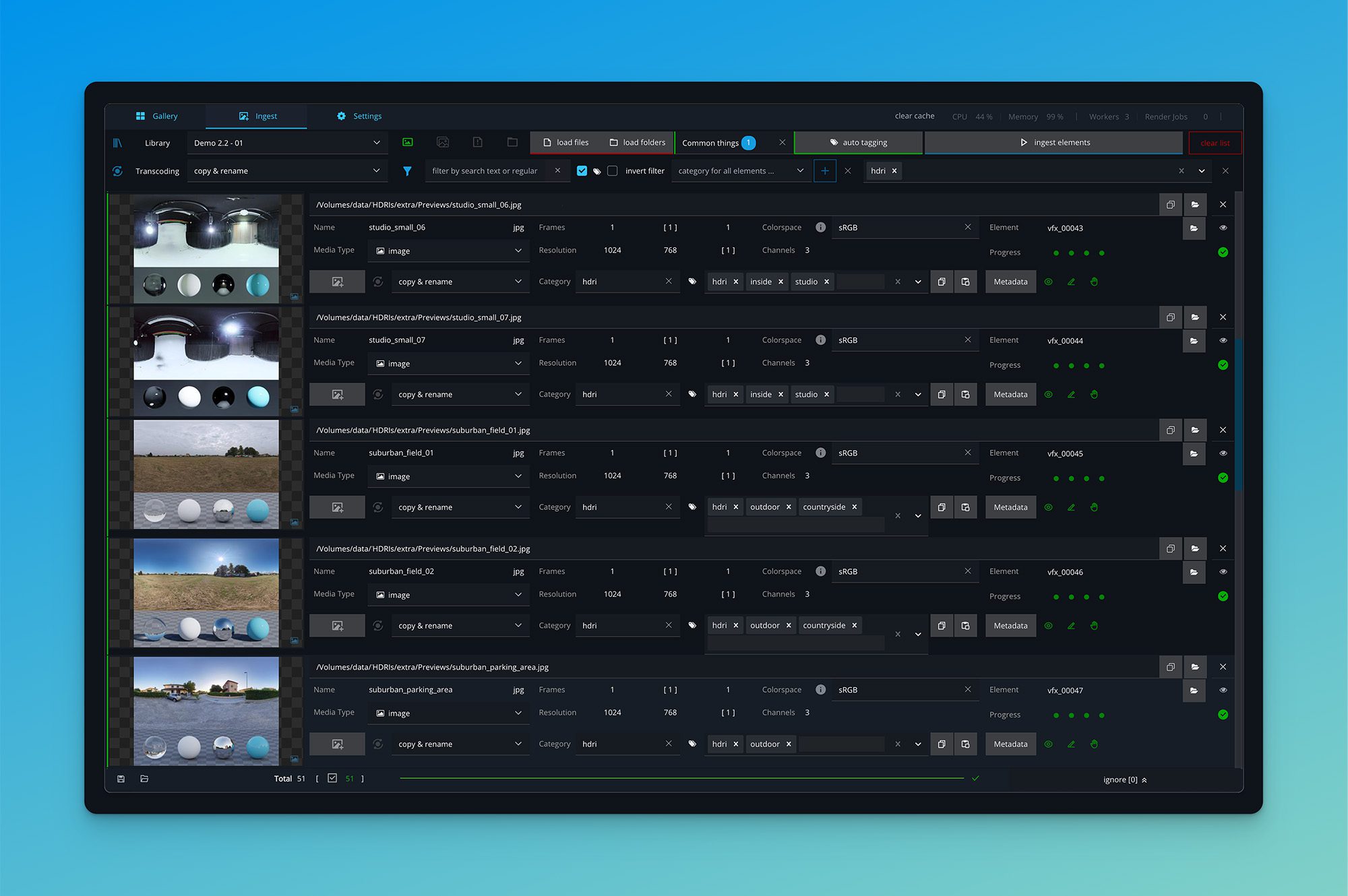
Task: Toggle the checkbox next to the tag icon in filter bar
Action: pos(582,170)
